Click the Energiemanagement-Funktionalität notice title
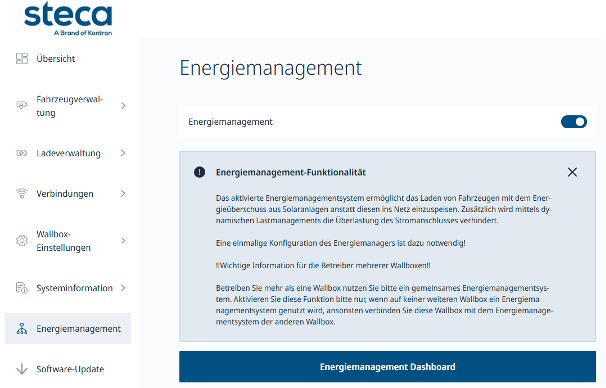 point(291,172)
